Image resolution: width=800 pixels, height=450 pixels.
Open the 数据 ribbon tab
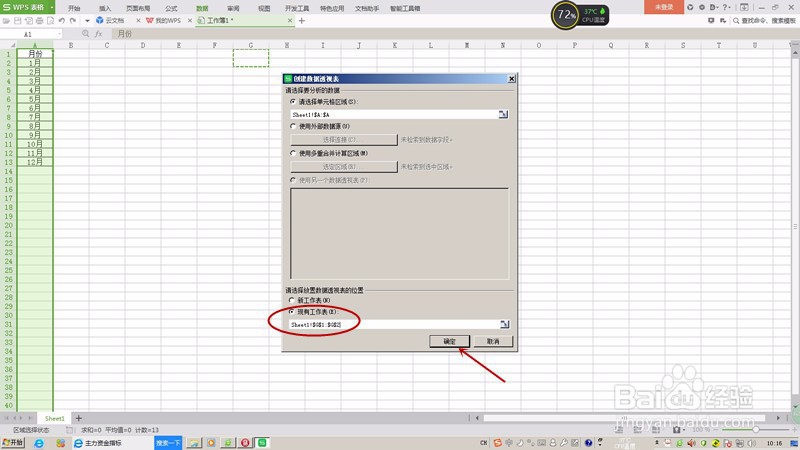tap(202, 8)
